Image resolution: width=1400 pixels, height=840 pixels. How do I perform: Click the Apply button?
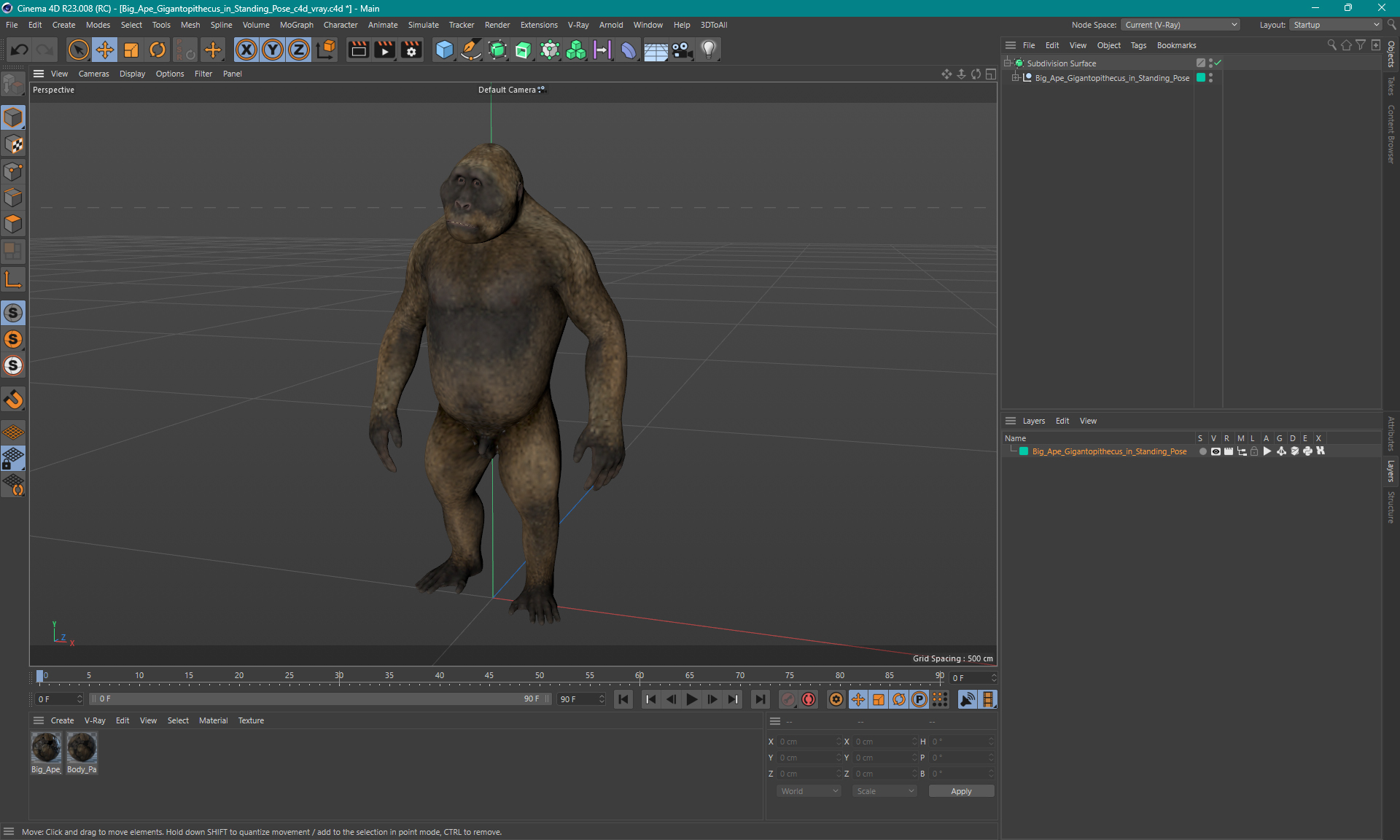(x=961, y=791)
